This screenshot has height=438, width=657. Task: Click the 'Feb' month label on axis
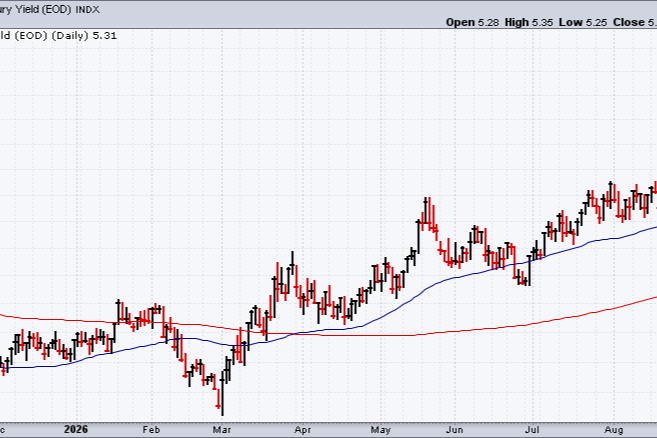tap(151, 430)
